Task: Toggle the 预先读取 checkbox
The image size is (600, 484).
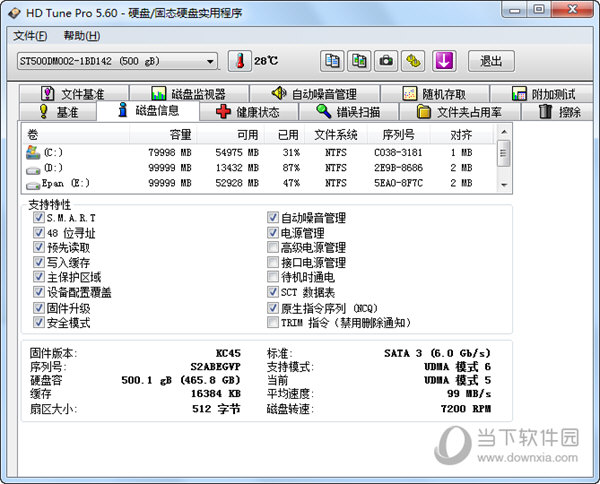Action: pyautogui.click(x=38, y=248)
